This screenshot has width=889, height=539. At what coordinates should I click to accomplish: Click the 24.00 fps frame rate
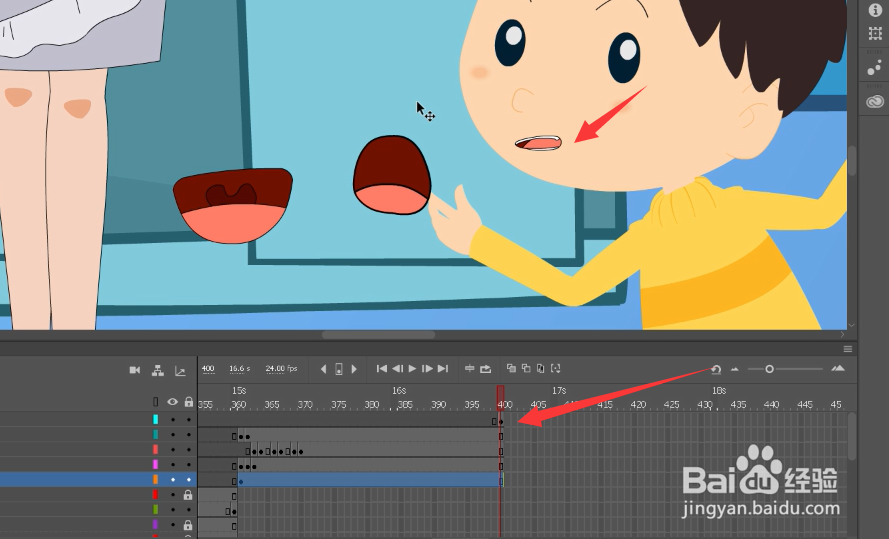281,369
